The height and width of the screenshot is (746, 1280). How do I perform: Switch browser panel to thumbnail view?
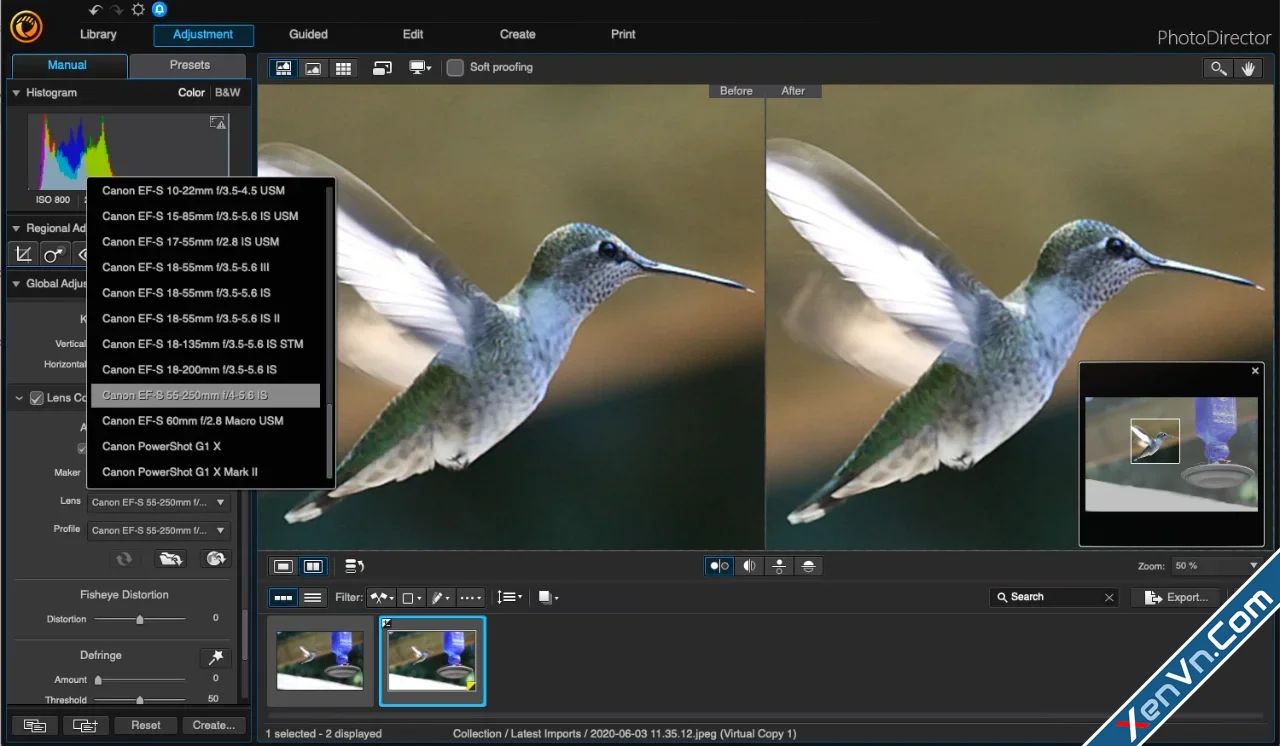pos(284,597)
